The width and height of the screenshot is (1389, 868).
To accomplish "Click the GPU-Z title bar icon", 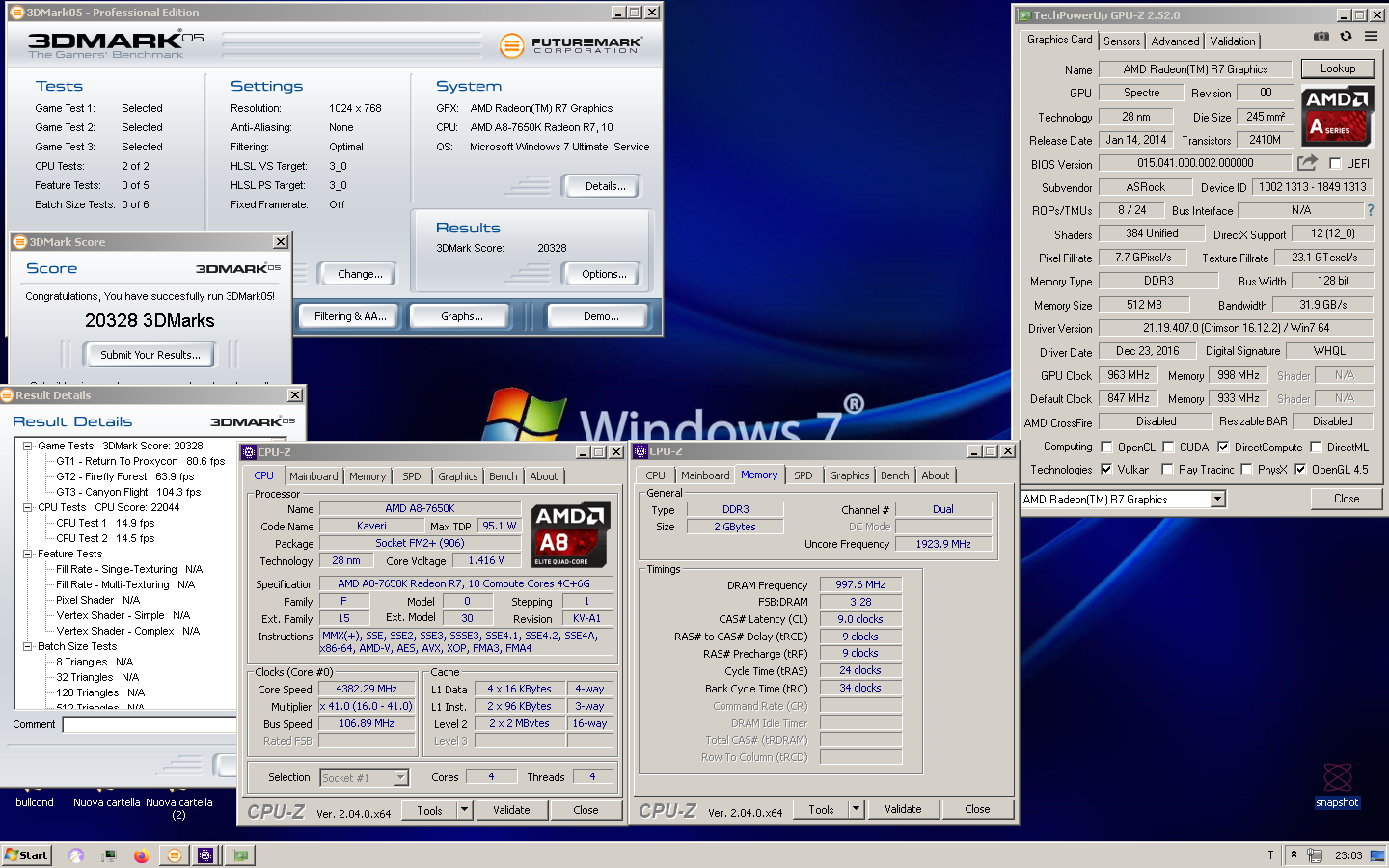I will tap(1024, 15).
